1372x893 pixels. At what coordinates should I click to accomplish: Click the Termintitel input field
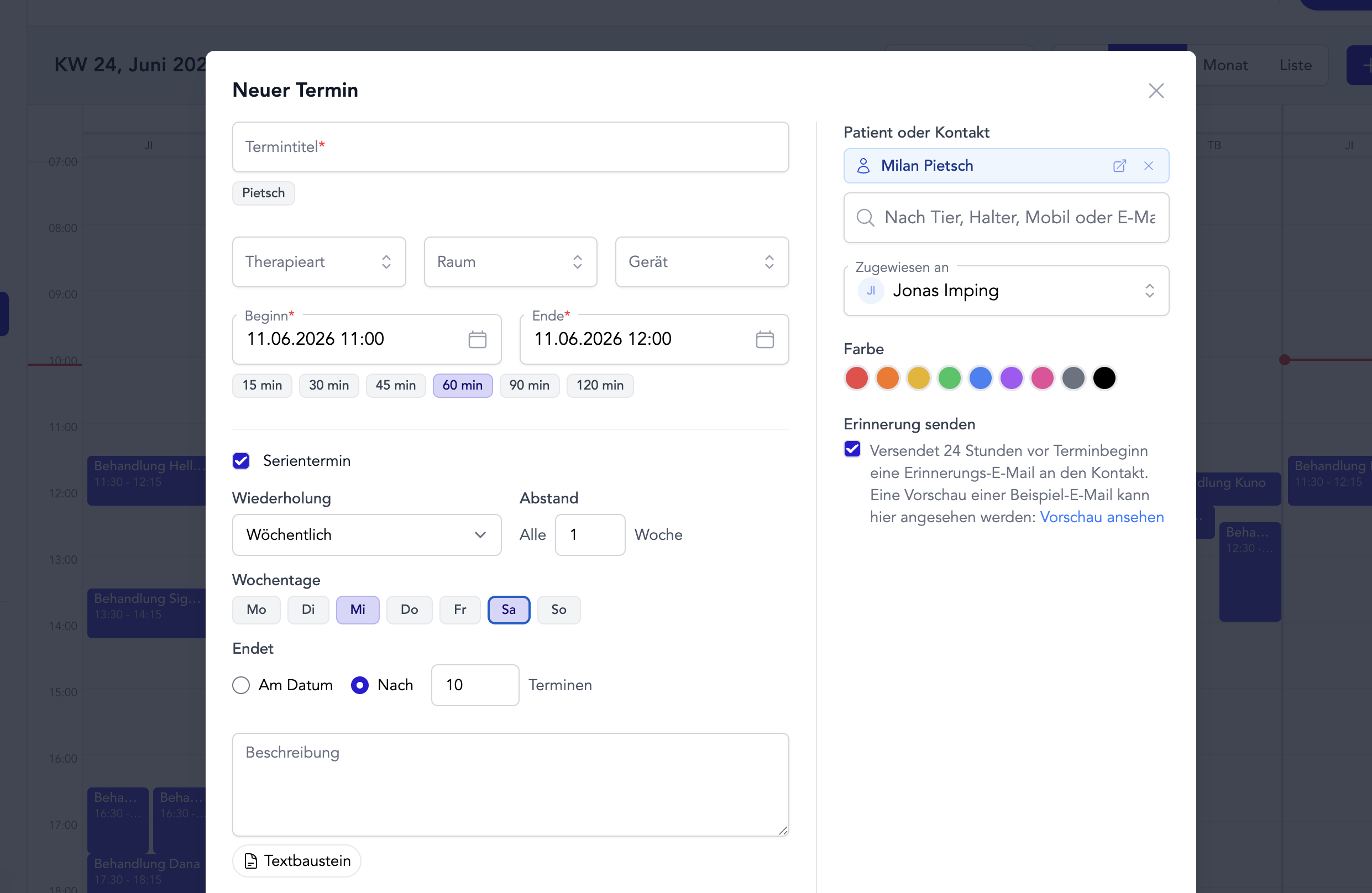[510, 147]
